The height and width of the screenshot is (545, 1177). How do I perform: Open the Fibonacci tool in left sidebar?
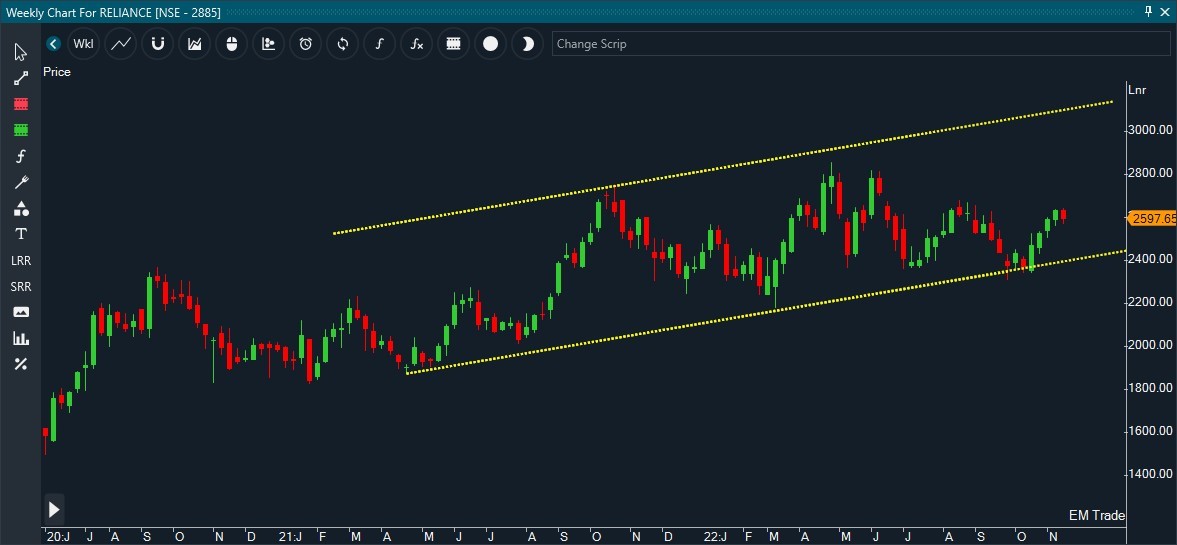[x=21, y=156]
